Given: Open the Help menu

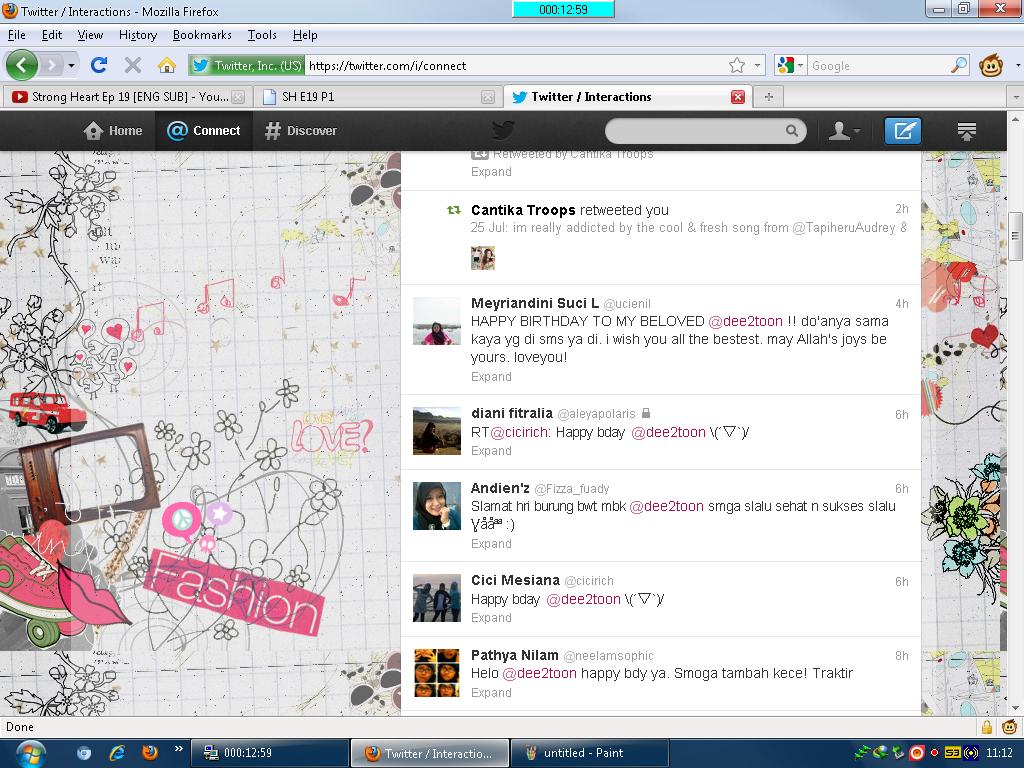Looking at the screenshot, I should click(x=305, y=35).
